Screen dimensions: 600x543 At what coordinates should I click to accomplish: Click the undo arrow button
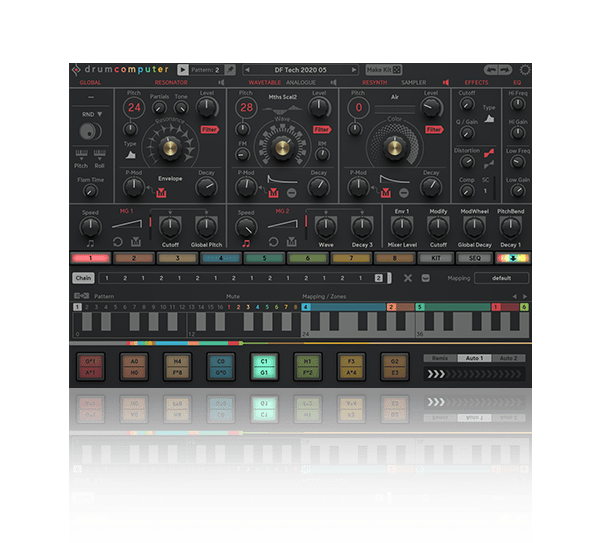pyautogui.click(x=491, y=70)
